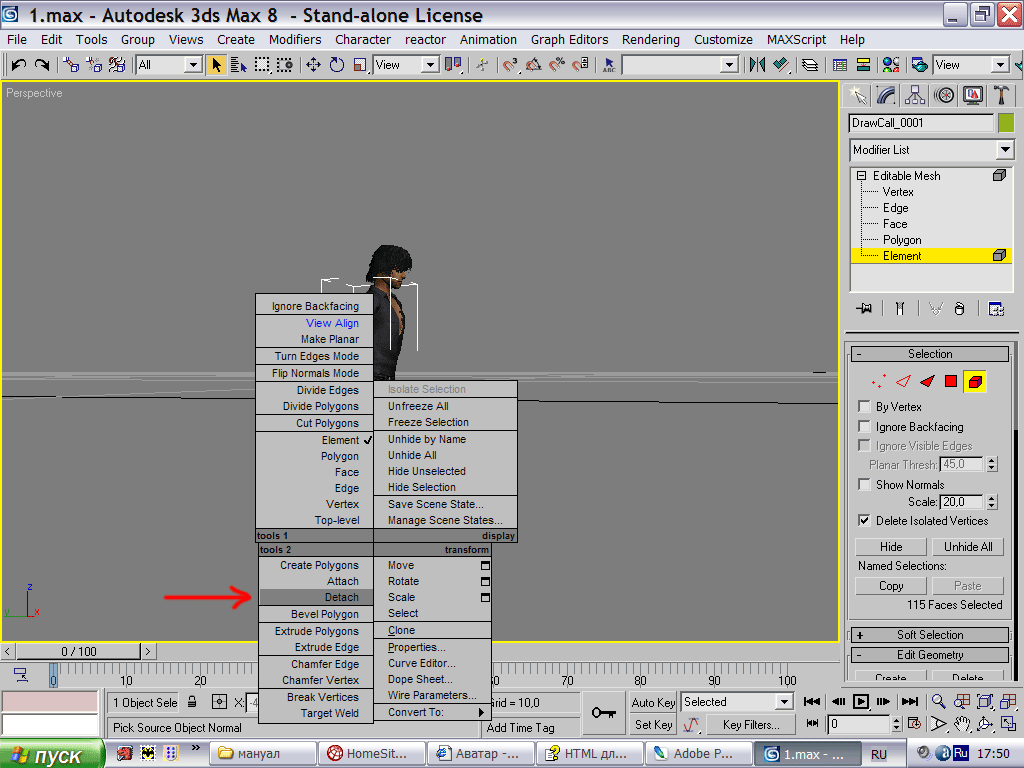Screen dimensions: 1024x768
Task: Click the Copy named selection button
Action: click(x=891, y=586)
